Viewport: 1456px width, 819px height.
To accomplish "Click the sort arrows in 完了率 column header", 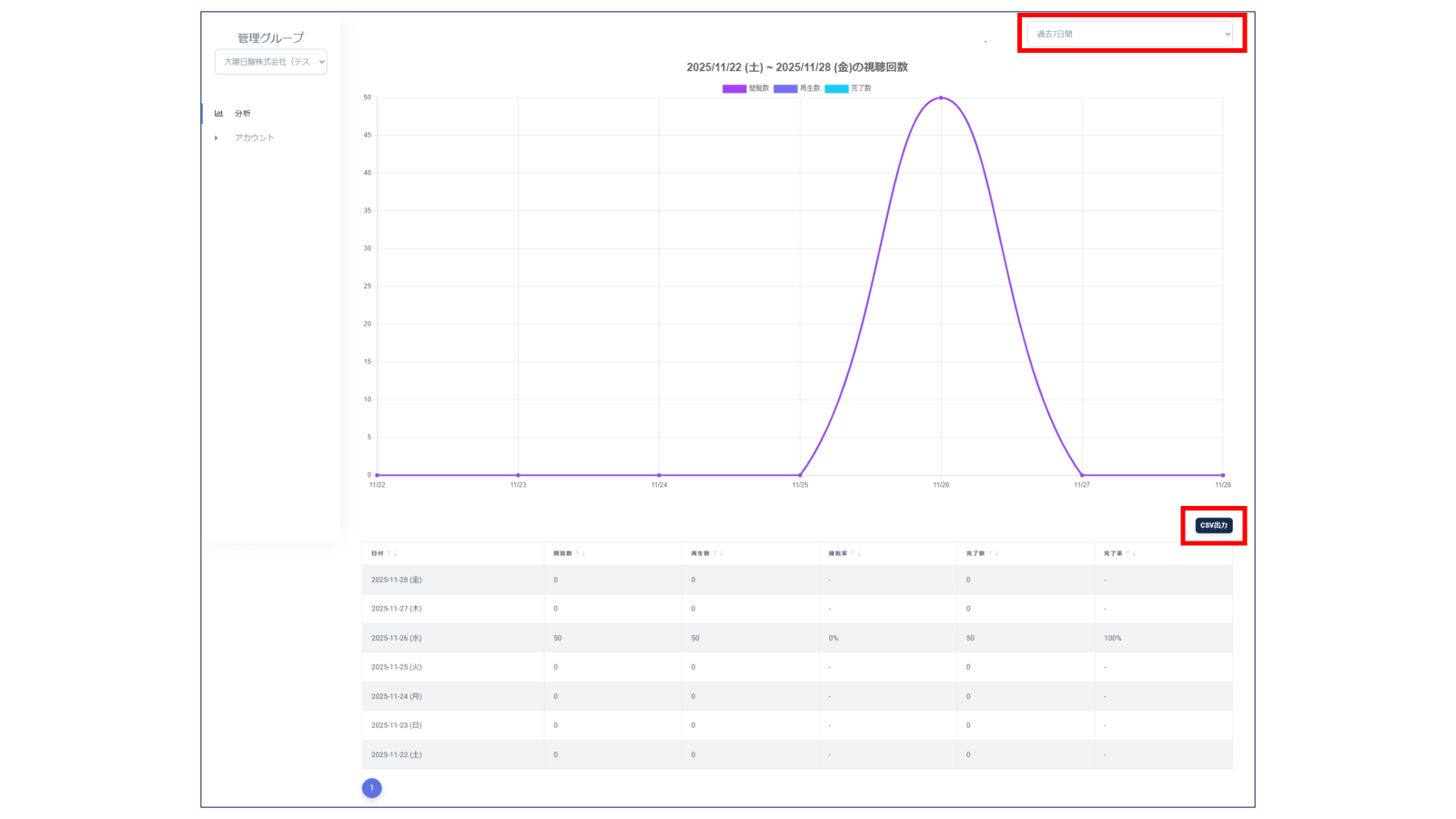I will [x=1131, y=553].
